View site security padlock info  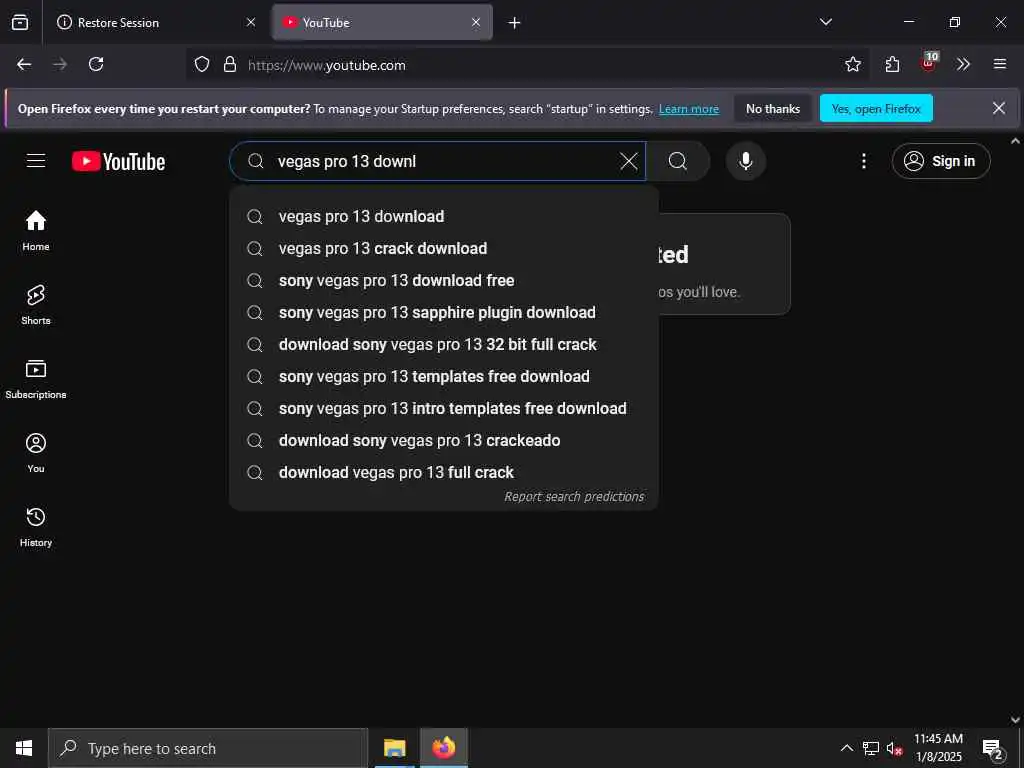point(230,65)
